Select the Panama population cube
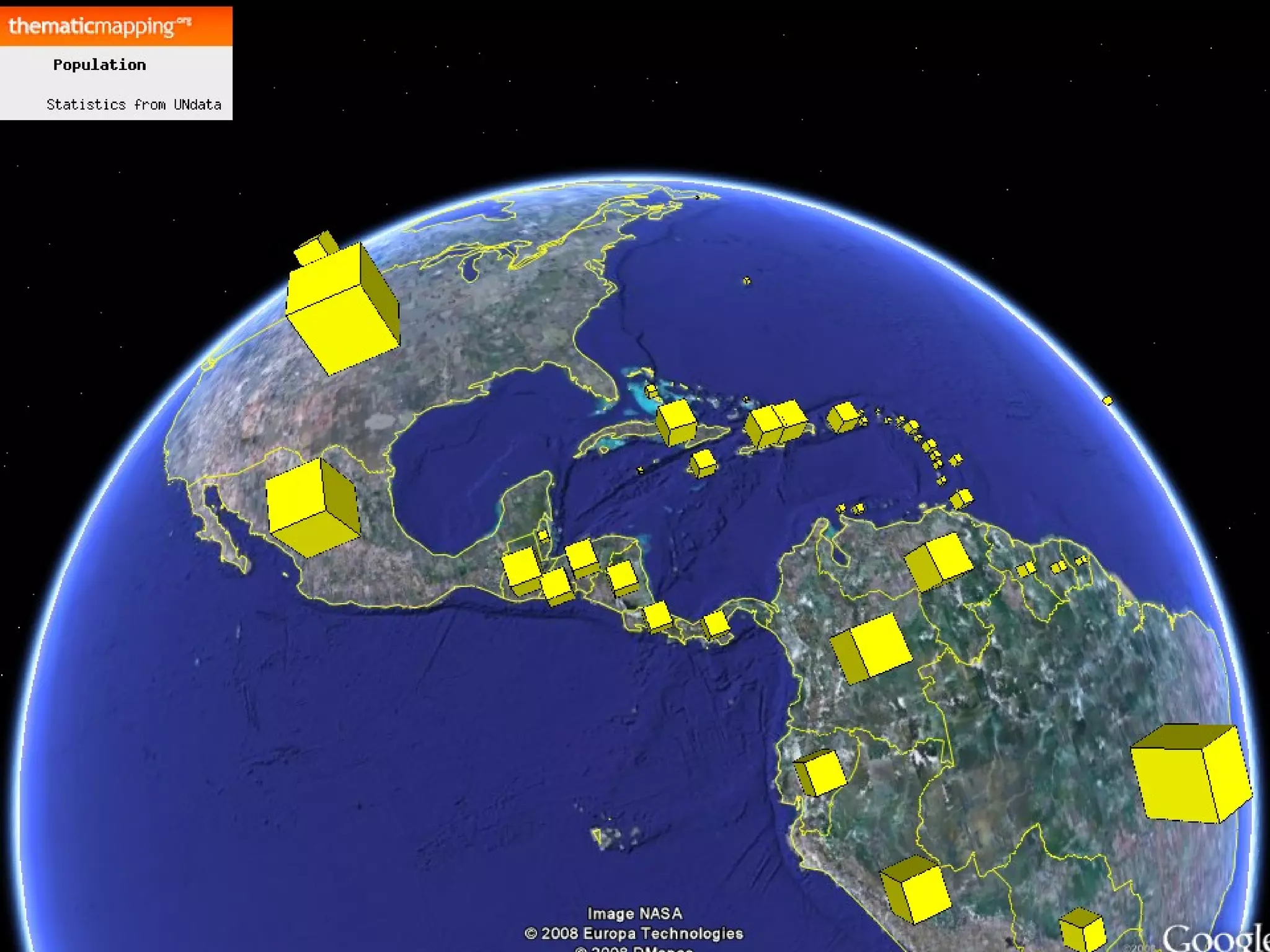Screen dimensions: 1270x952 pyautogui.click(x=716, y=624)
